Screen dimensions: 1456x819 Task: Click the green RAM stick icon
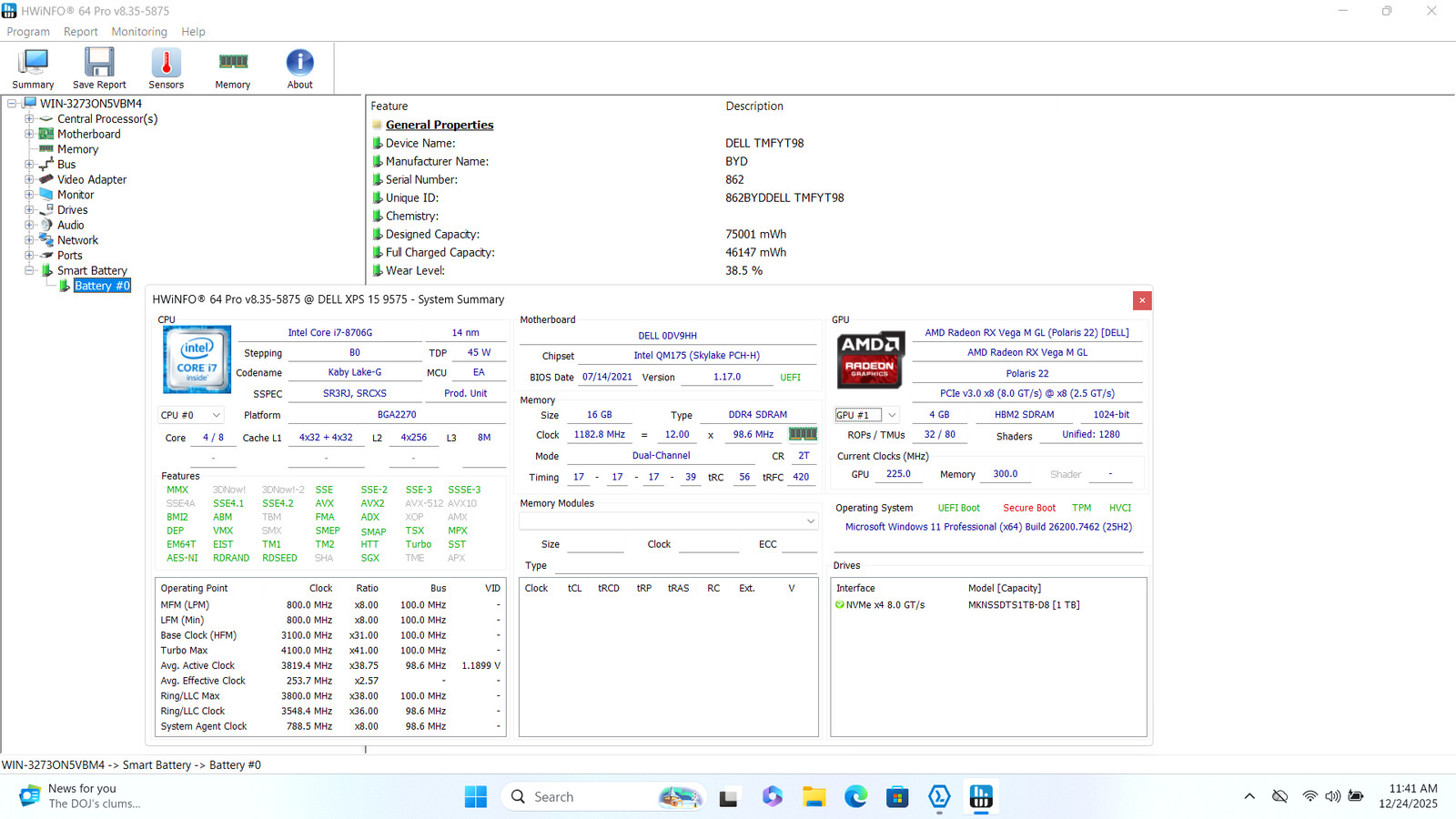(803, 434)
